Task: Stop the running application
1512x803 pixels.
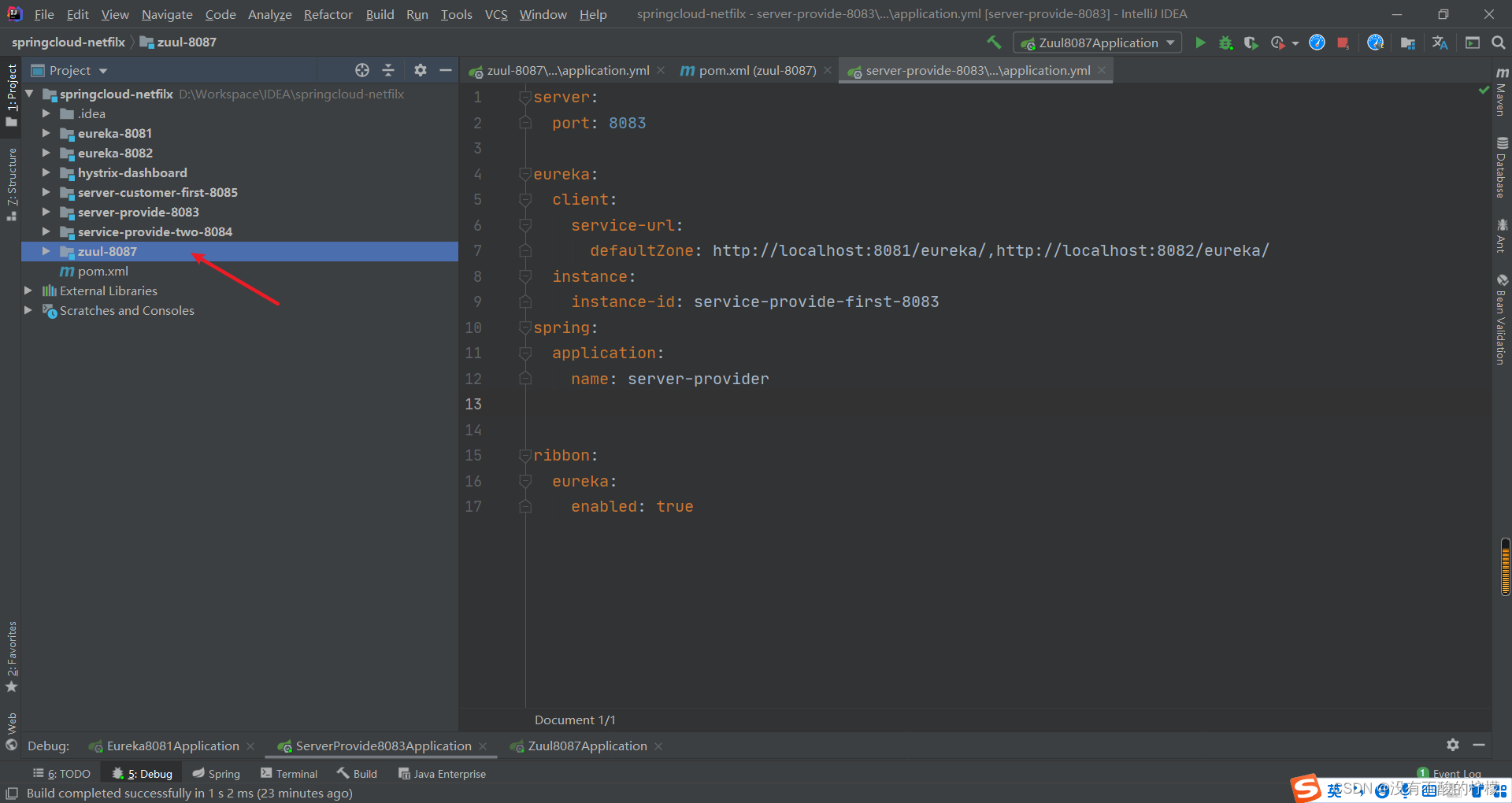Action: click(1343, 43)
